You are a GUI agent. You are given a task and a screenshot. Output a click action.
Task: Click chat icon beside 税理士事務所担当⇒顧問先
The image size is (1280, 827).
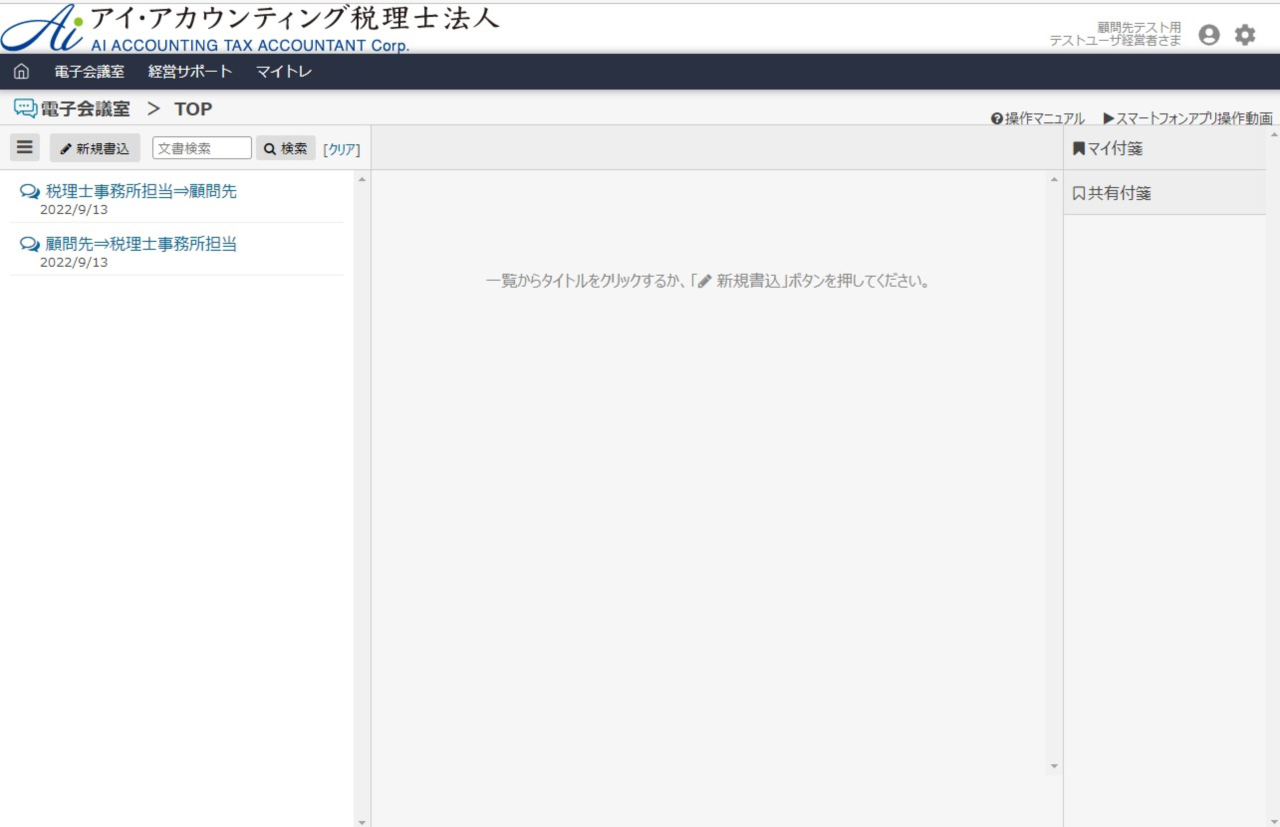[x=30, y=192]
